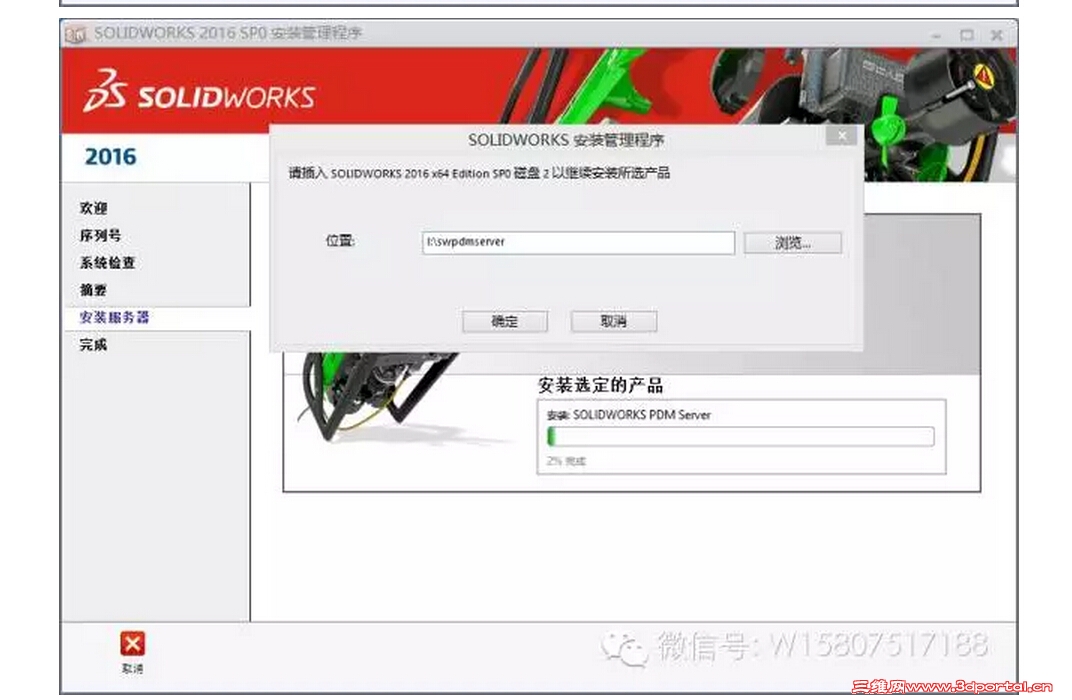Viewport: 1072px width, 700px height.
Task: Click the red X cancel icon
Action: pos(134,645)
